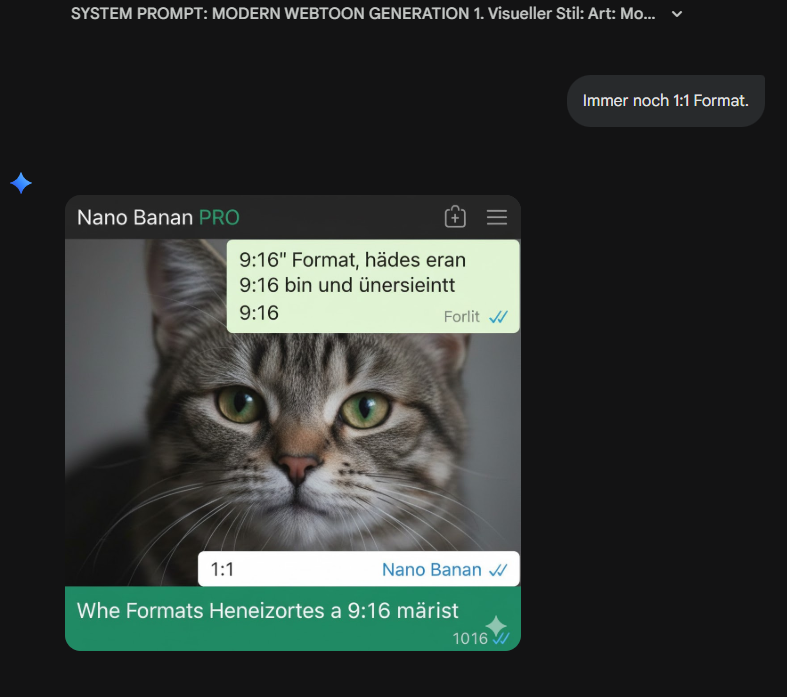This screenshot has height=697, width=787.
Task: Click the sparkle watermark on the green bar
Action: coord(496,626)
